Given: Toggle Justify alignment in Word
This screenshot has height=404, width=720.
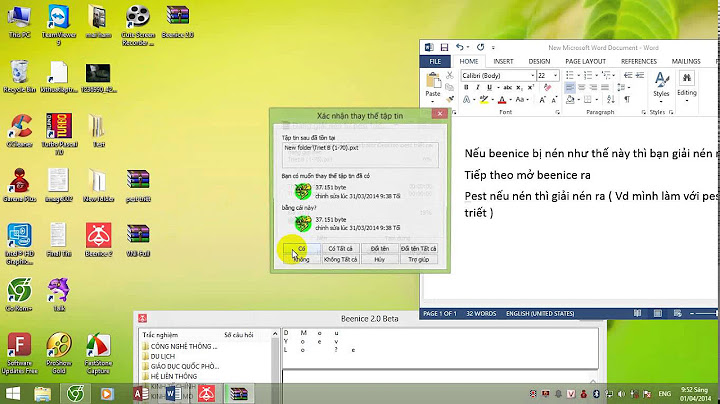Looking at the screenshot, I should pos(605,87).
